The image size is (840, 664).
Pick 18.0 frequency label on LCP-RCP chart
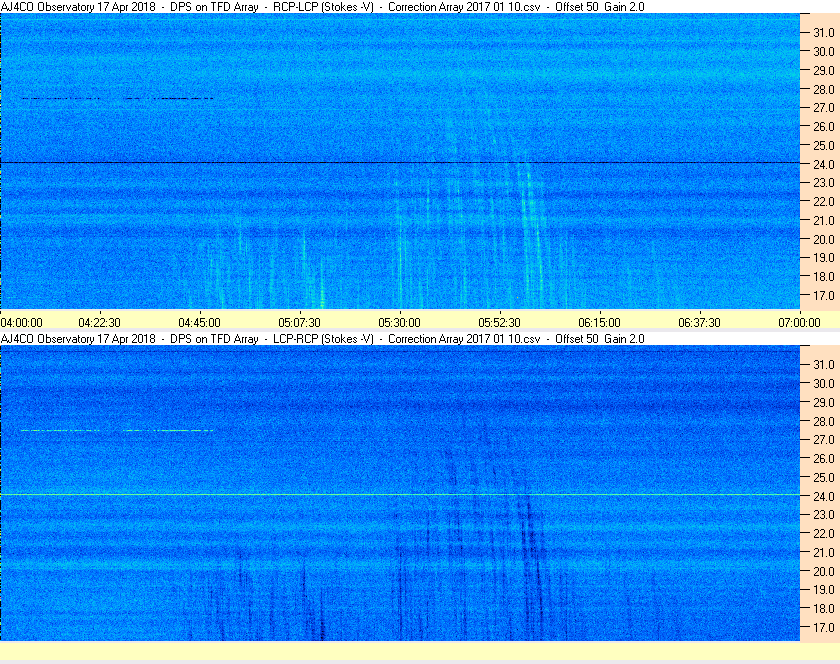(x=824, y=608)
